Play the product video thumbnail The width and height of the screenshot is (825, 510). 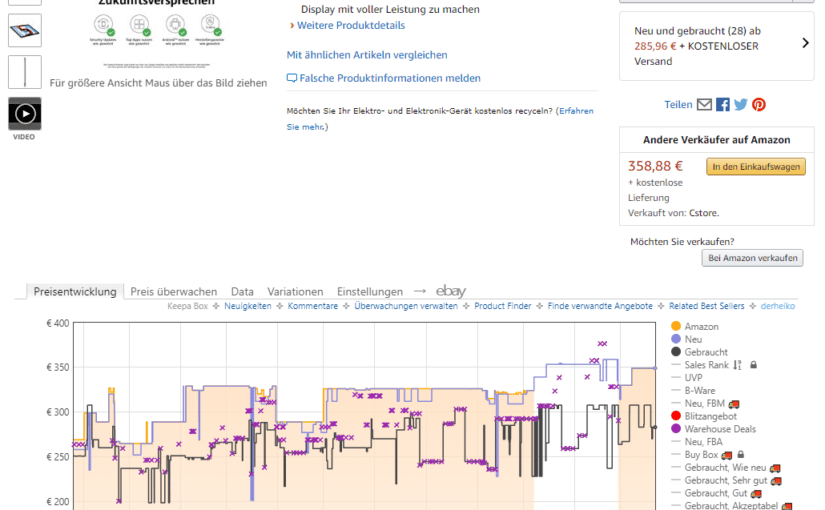[x=25, y=114]
